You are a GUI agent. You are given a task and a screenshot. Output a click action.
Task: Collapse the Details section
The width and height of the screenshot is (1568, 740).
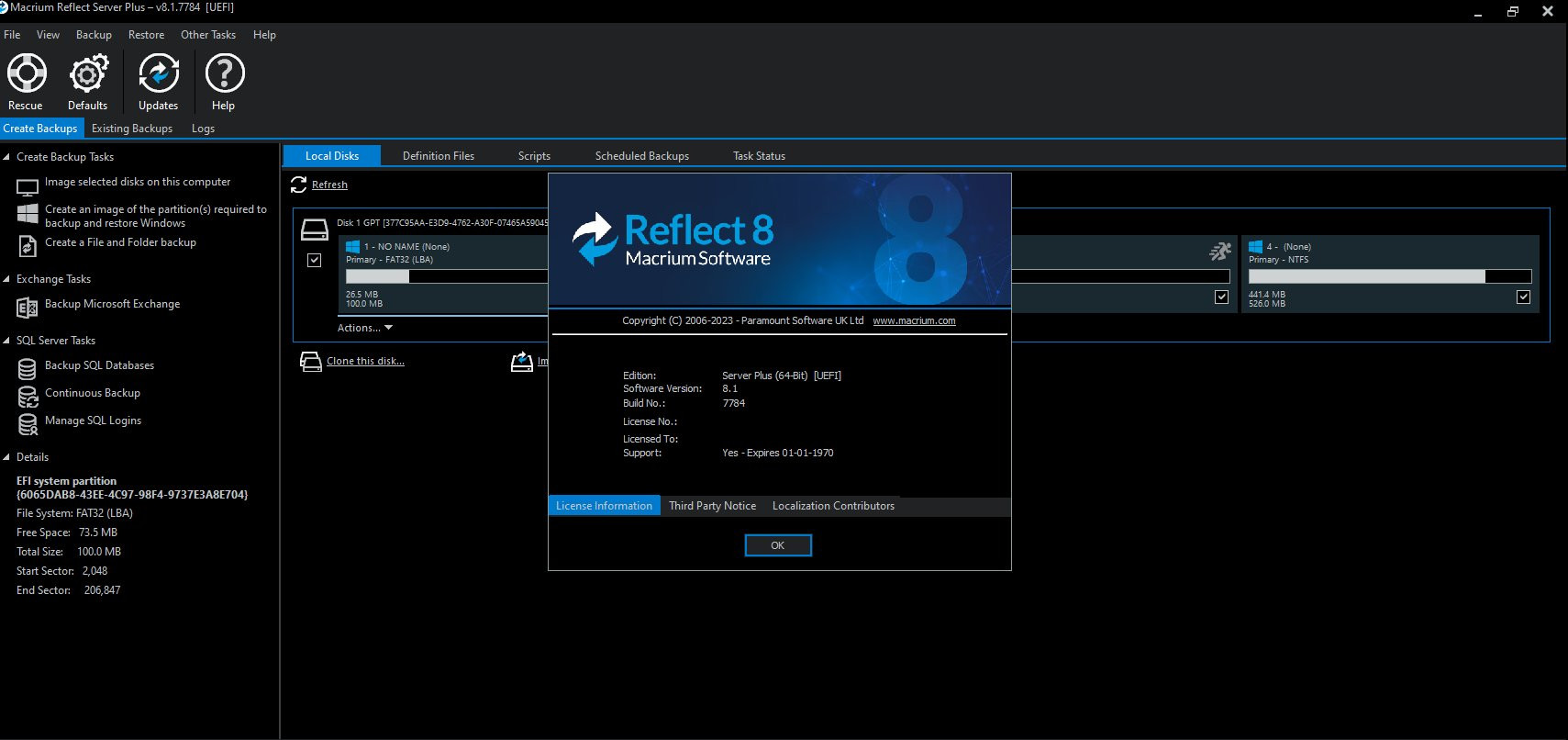(6, 457)
